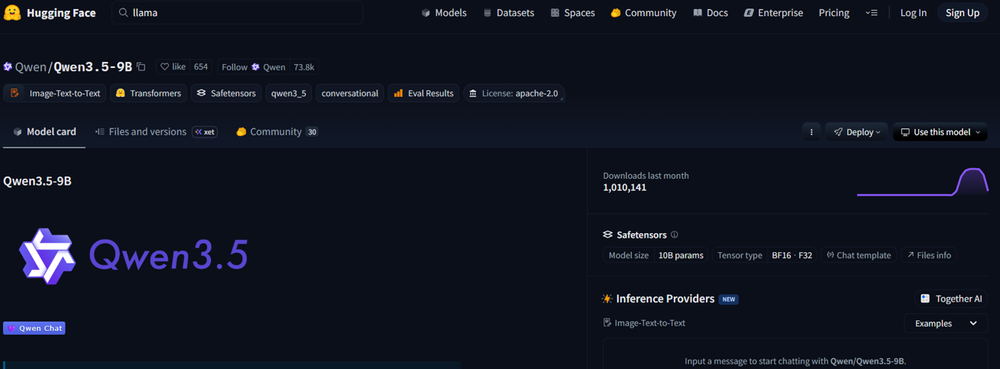Click the Qwen3.5 logo image
The height and width of the screenshot is (369, 1000).
point(133,256)
